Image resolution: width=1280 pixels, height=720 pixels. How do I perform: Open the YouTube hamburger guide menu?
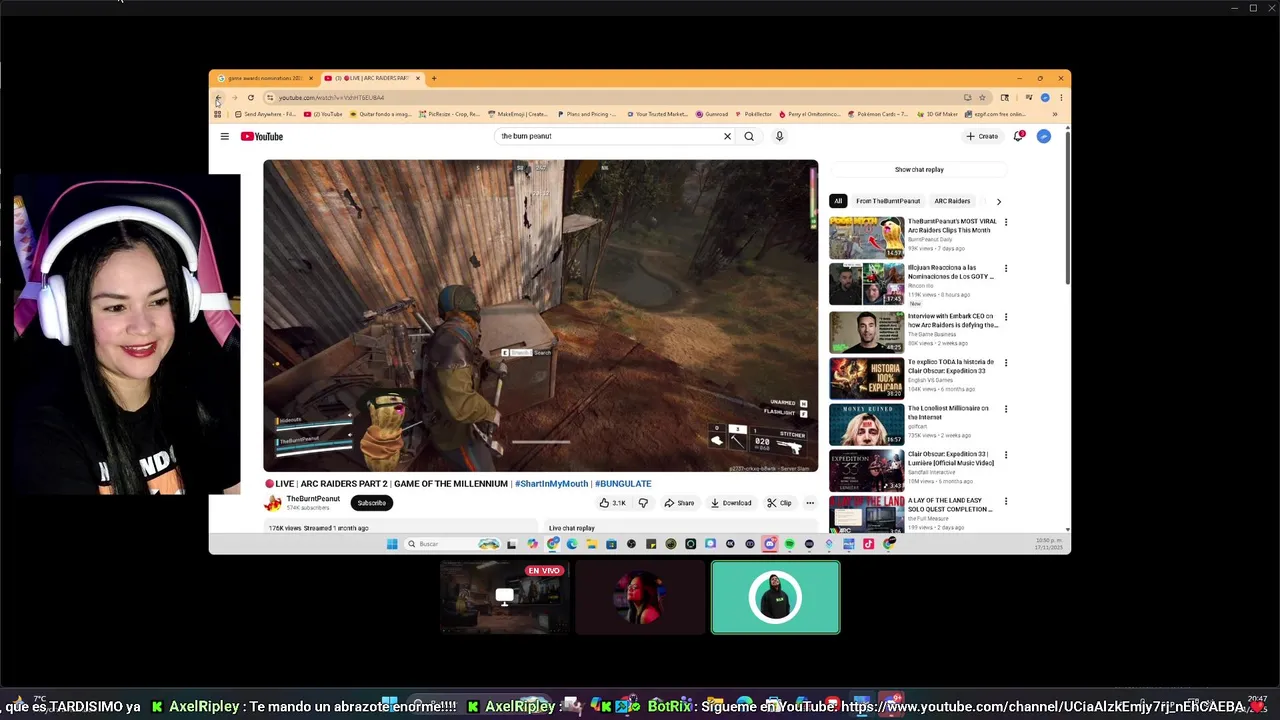click(x=224, y=136)
